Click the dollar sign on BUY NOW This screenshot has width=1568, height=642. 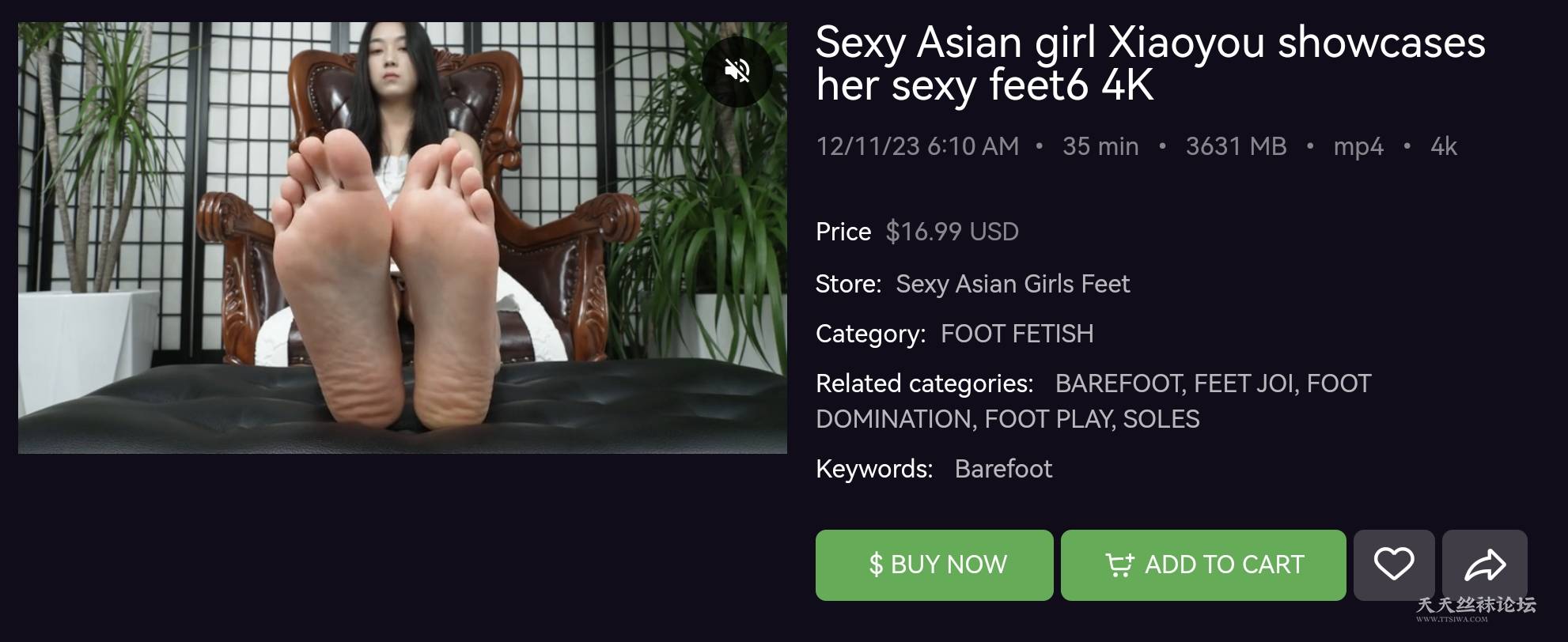876,565
